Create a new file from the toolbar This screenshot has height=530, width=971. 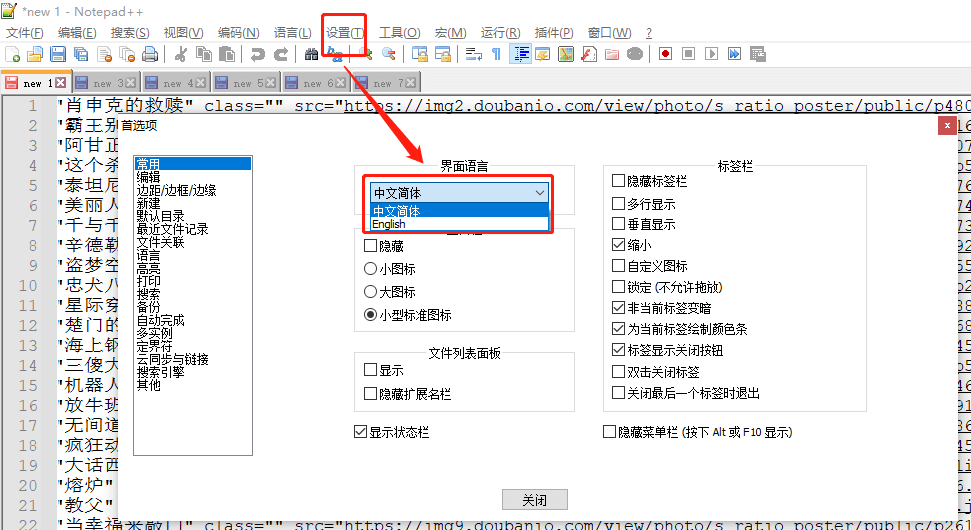click(x=12, y=54)
